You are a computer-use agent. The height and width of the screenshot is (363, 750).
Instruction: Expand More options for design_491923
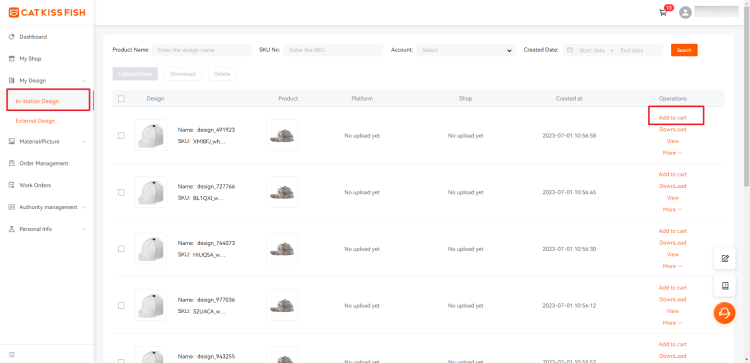tap(672, 153)
